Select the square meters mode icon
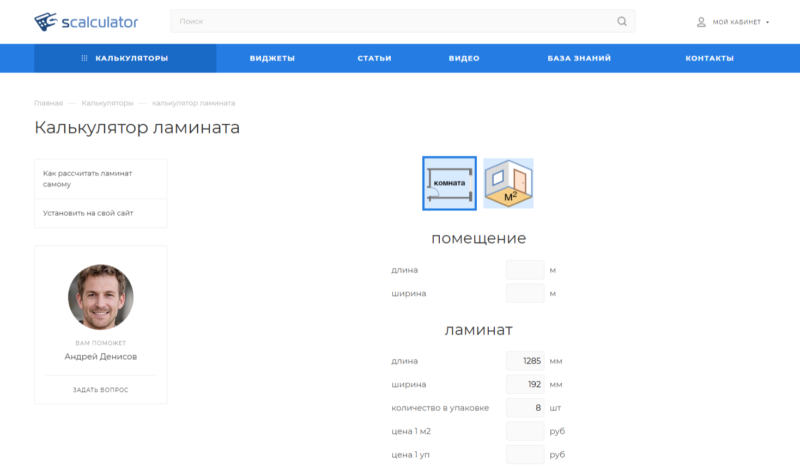 508,183
